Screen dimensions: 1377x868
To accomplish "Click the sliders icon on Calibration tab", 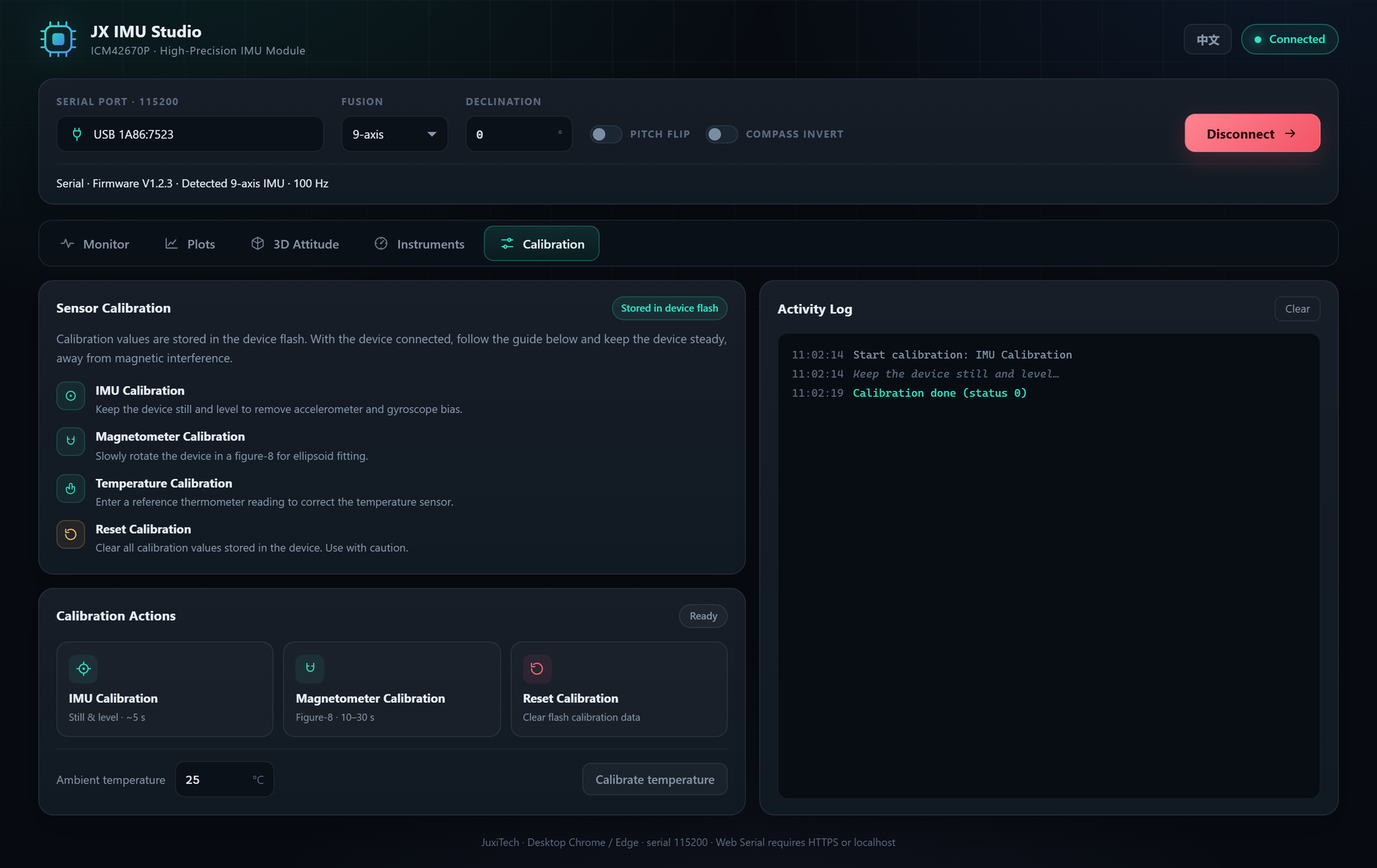I will click(507, 243).
